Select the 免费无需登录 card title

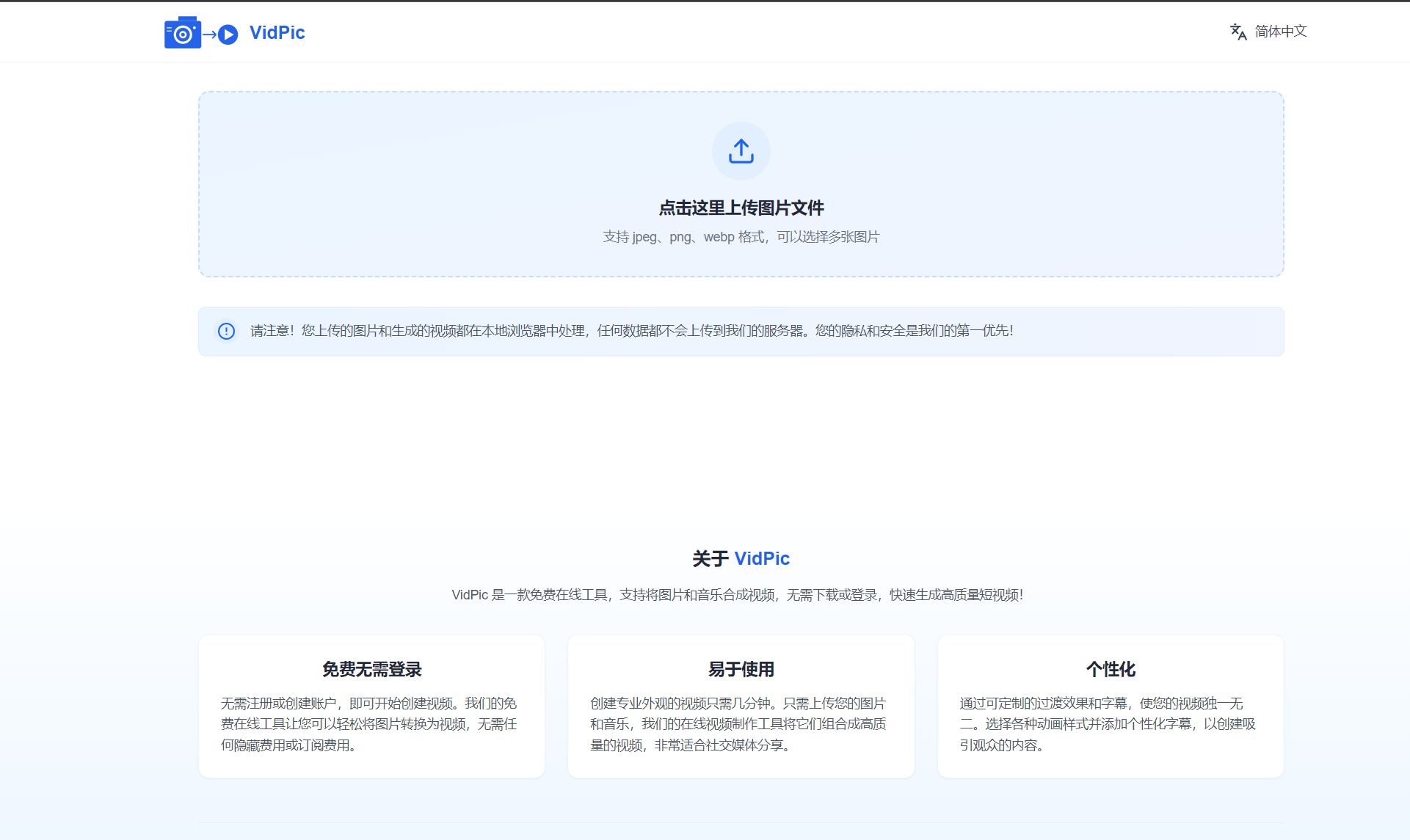coord(371,669)
